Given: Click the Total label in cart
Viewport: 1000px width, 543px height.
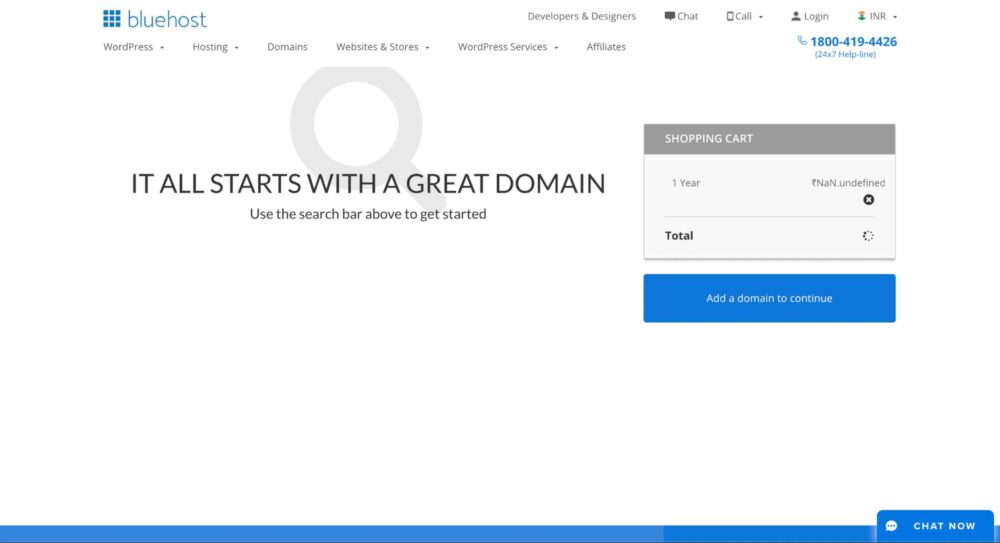Looking at the screenshot, I should pyautogui.click(x=679, y=235).
